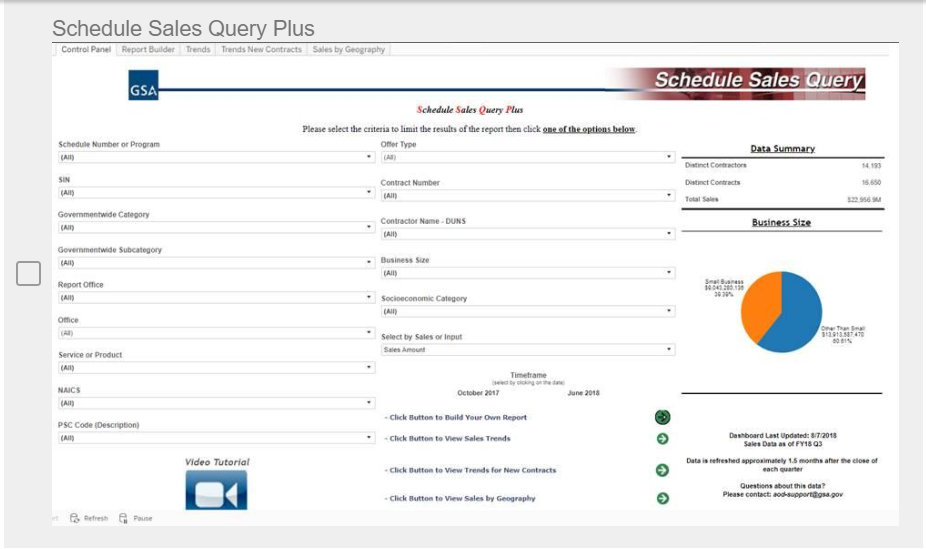Screen dimensions: 926x549
Task: Click the Schedule Sales Query banner image
Action: pyautogui.click(x=736, y=83)
